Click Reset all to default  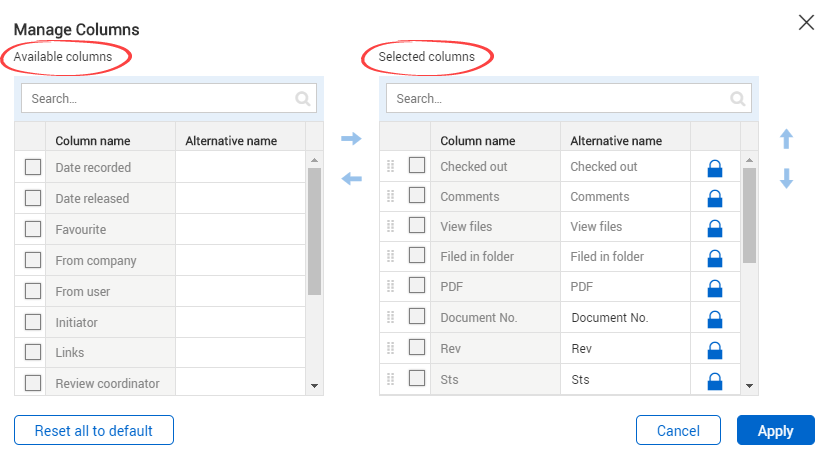94,431
